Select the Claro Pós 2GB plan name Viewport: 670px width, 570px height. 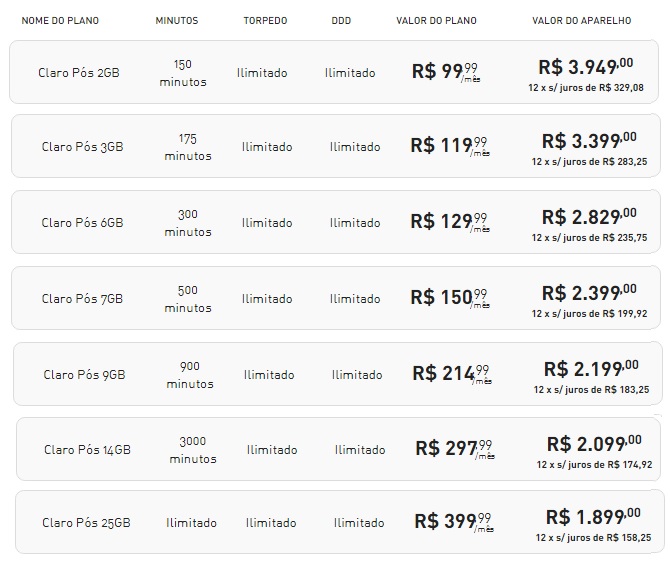[x=79, y=73]
